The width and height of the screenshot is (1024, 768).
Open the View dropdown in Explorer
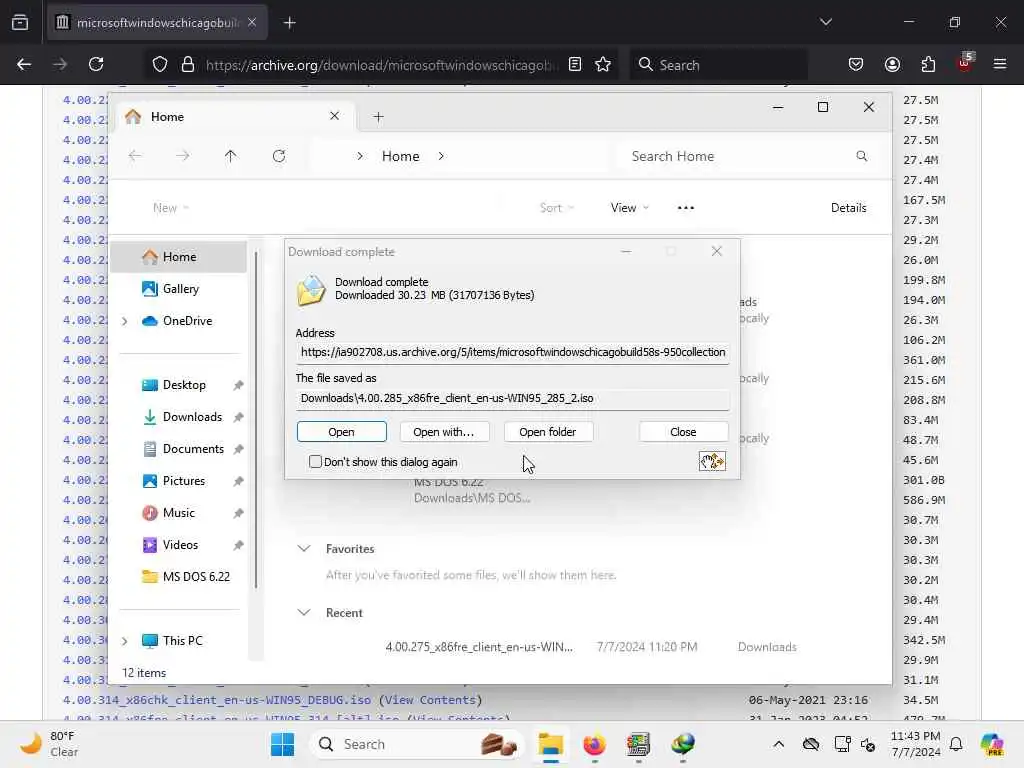(630, 208)
